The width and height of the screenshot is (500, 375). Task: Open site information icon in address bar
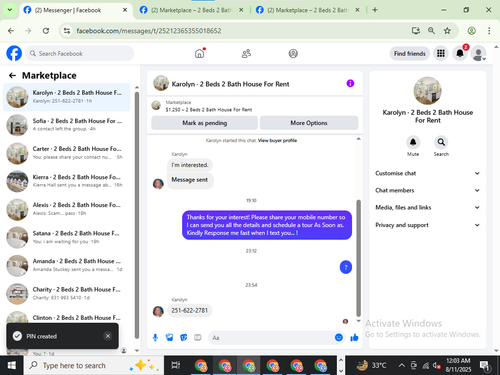click(67, 31)
